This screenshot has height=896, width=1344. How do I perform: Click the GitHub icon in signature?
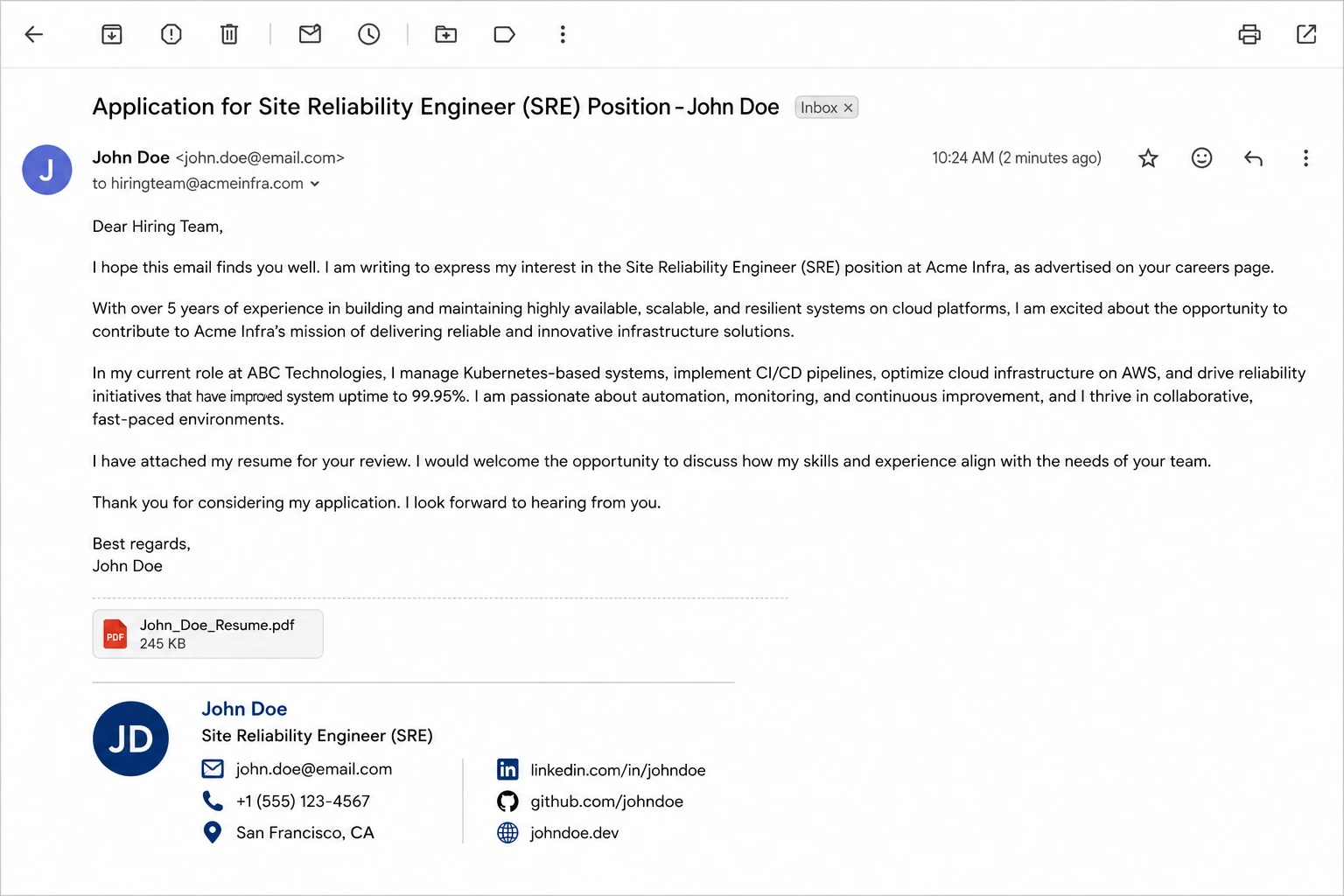[507, 801]
